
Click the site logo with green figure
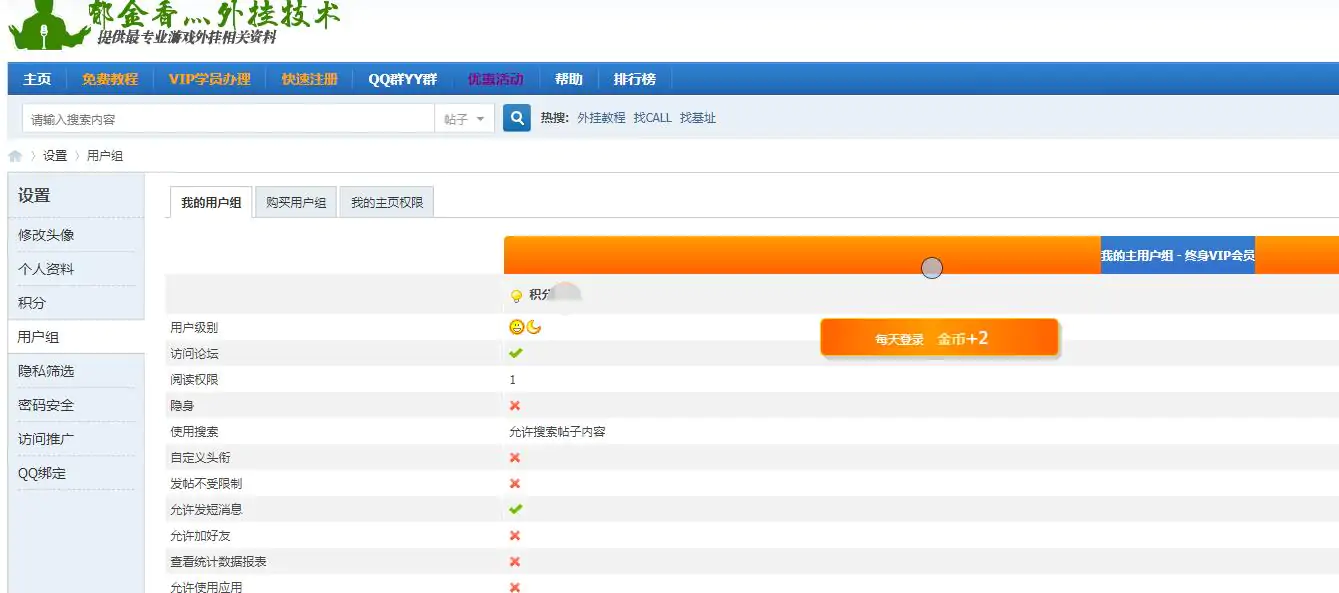pyautogui.click(x=175, y=25)
